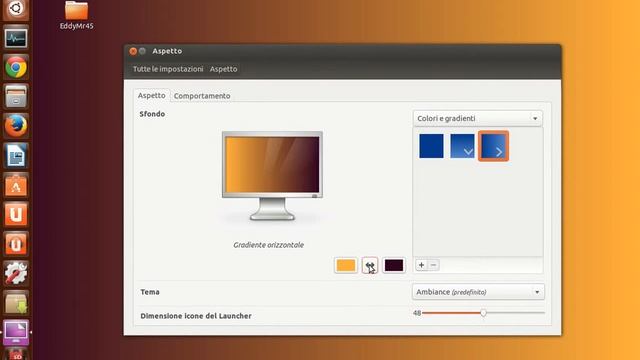Image resolution: width=640 pixels, height=360 pixels.
Task: Close the Aspetto window
Action: pos(133,51)
